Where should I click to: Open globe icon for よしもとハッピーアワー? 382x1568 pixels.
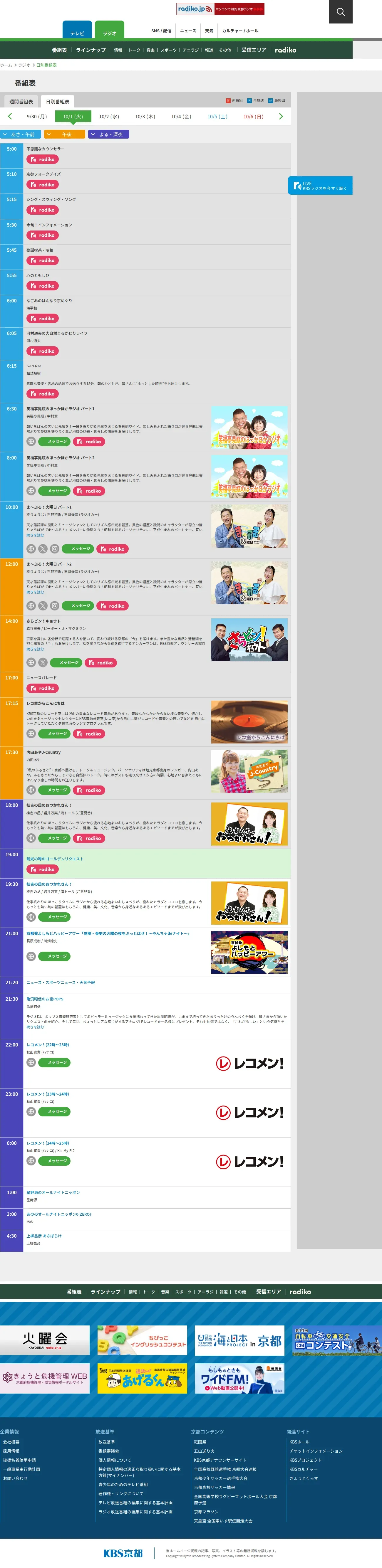tap(31, 956)
